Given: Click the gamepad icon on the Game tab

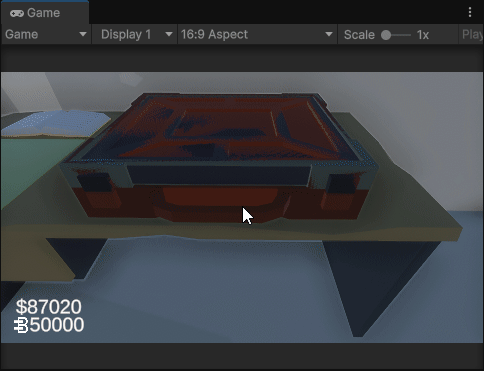Looking at the screenshot, I should pos(17,13).
